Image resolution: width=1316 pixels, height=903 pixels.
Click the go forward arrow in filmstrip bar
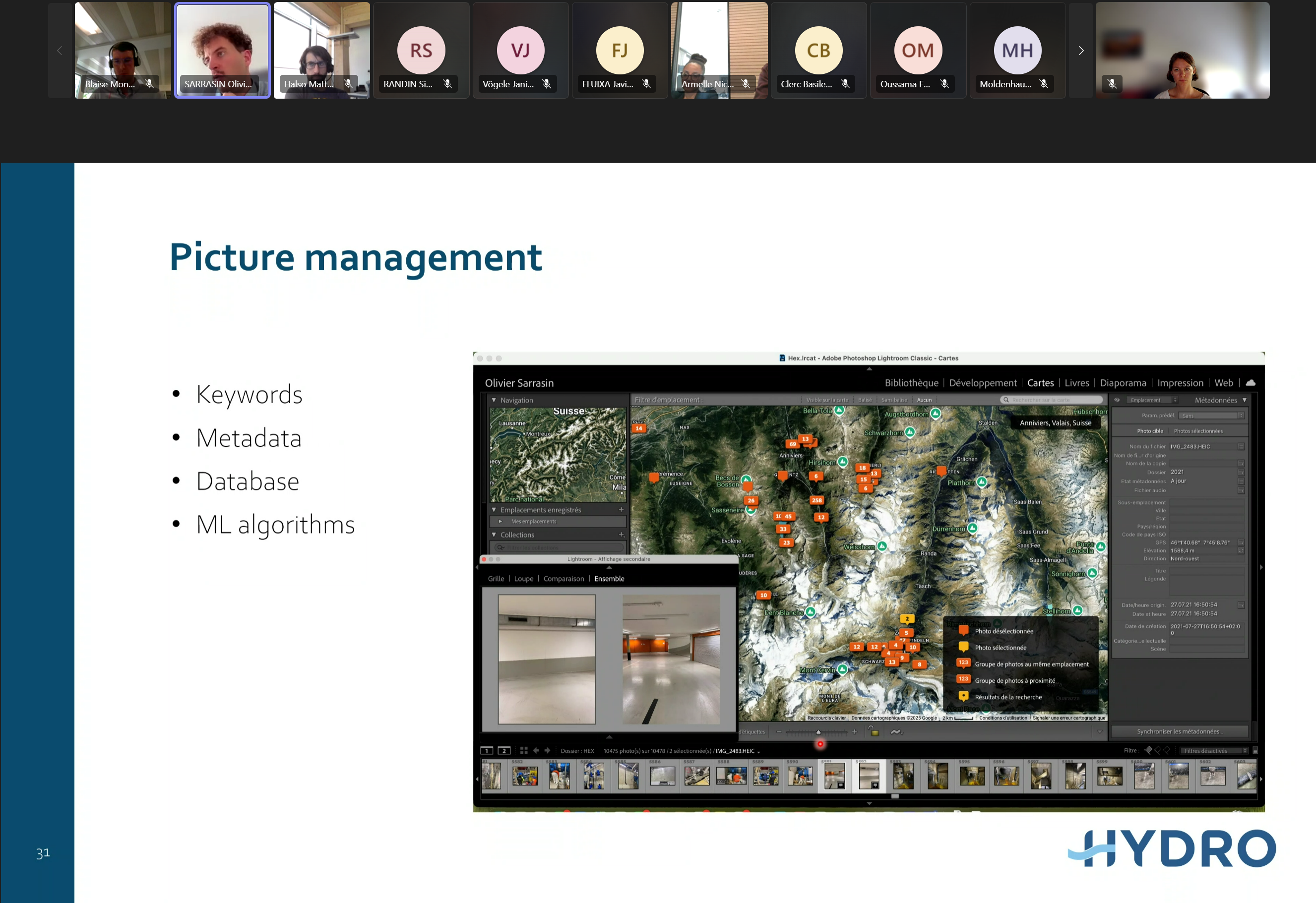(x=548, y=751)
